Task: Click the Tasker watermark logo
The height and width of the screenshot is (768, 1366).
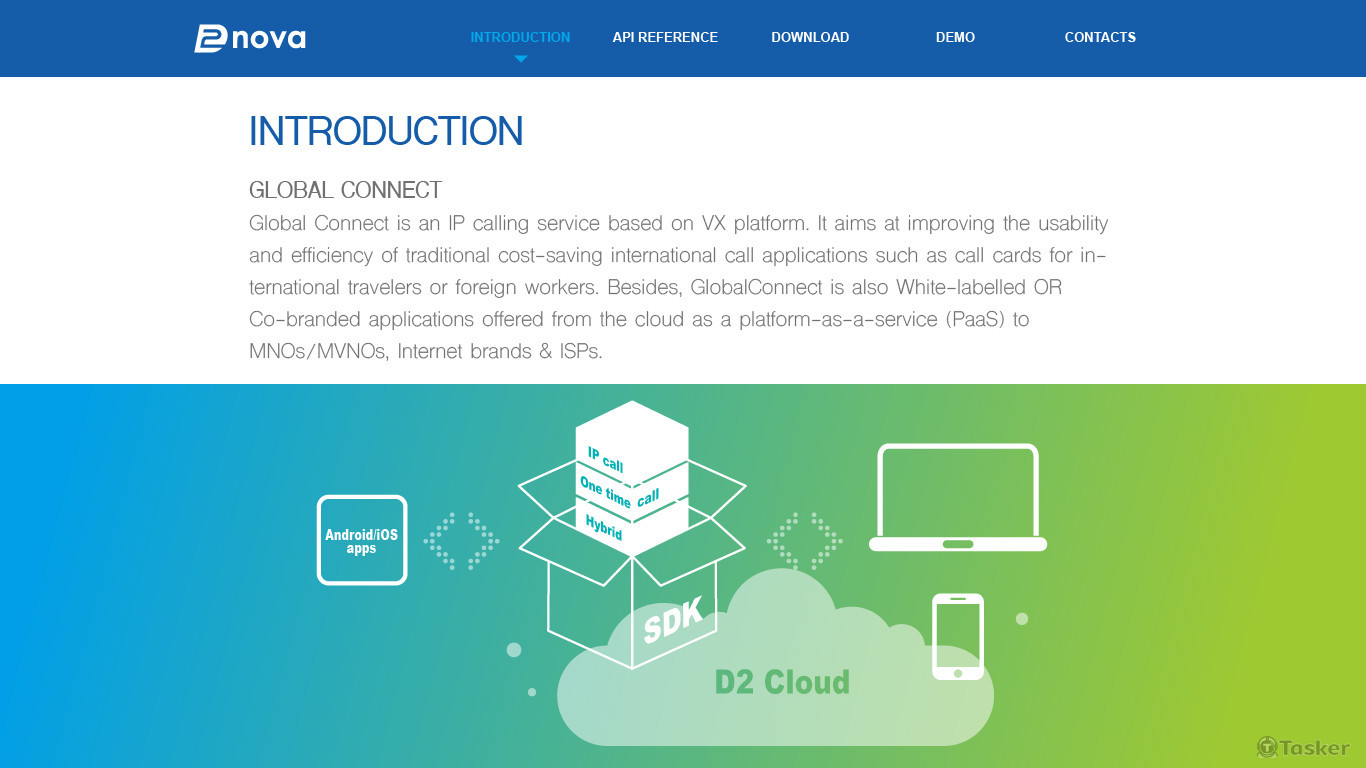Action: click(x=1303, y=747)
